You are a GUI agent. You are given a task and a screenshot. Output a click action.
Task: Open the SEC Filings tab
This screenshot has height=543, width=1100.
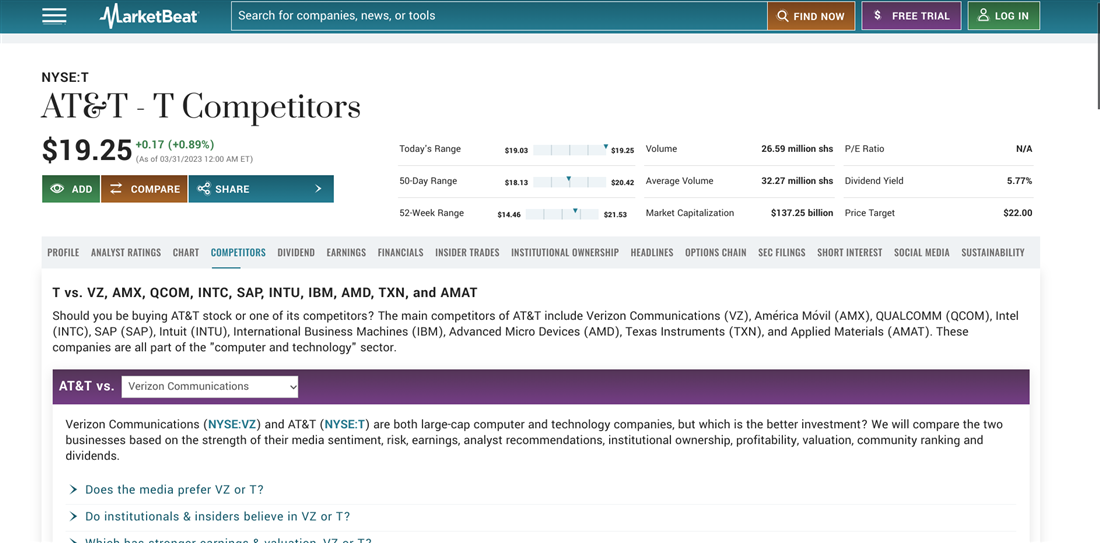(782, 253)
